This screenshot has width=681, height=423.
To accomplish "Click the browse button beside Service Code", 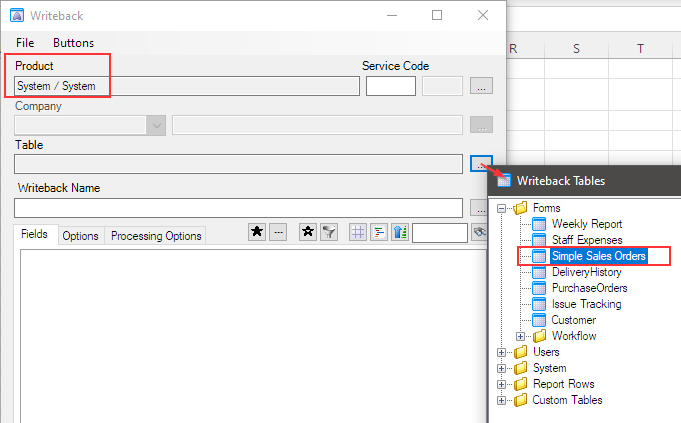I will (x=481, y=86).
